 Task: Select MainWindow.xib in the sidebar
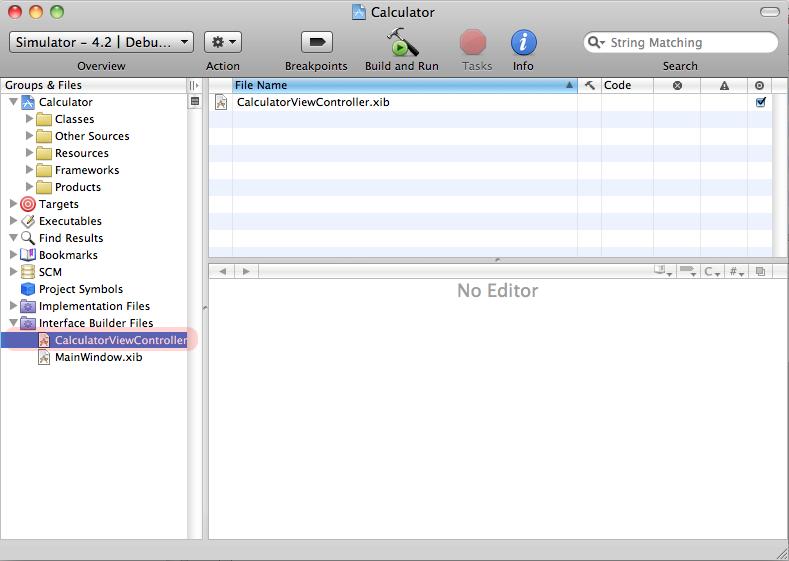99,357
